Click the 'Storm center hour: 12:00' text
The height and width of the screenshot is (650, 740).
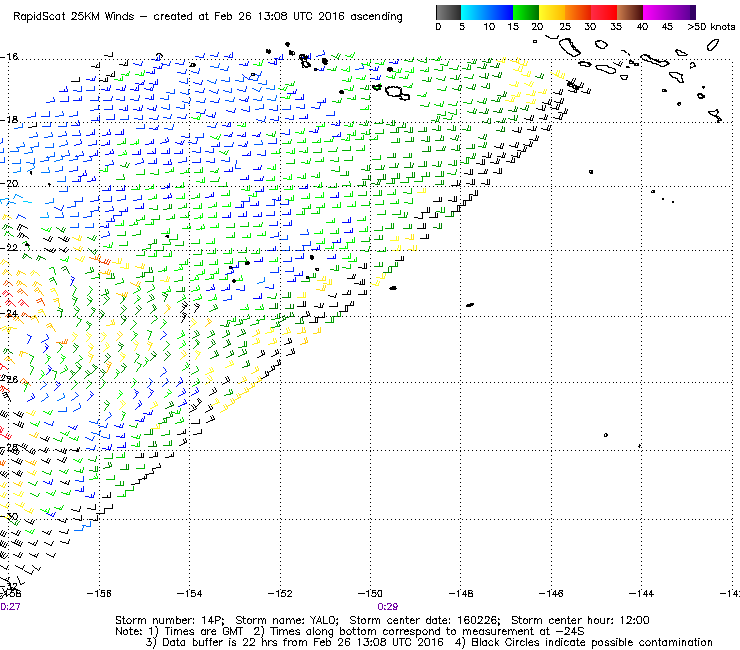[580, 620]
